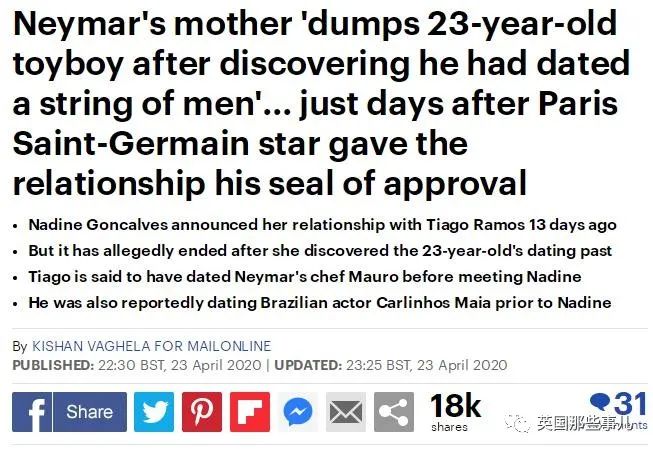Send the article through Facebook Messenger icon

[x=298, y=411]
